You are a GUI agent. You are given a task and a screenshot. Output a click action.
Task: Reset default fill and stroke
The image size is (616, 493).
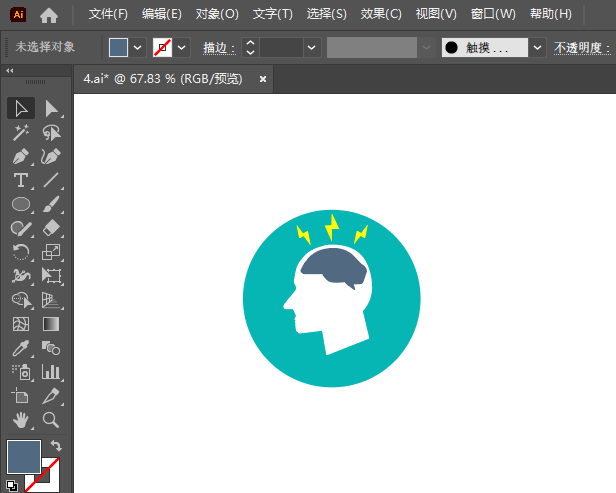(12, 486)
